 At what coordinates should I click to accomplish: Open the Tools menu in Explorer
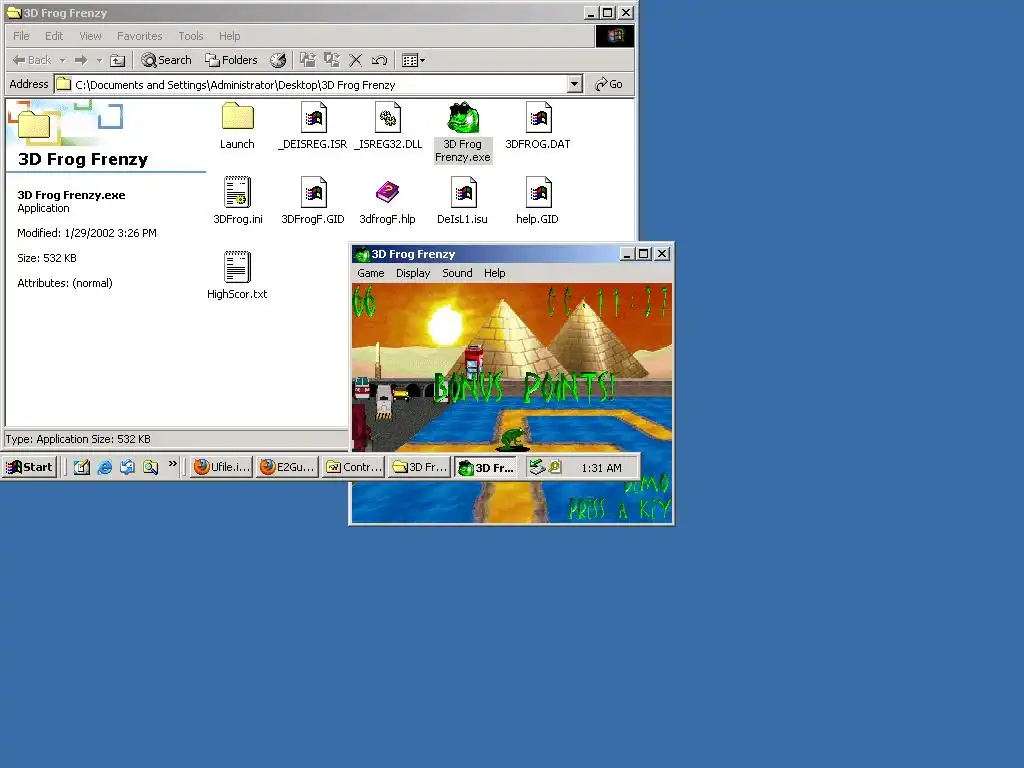[x=191, y=36]
